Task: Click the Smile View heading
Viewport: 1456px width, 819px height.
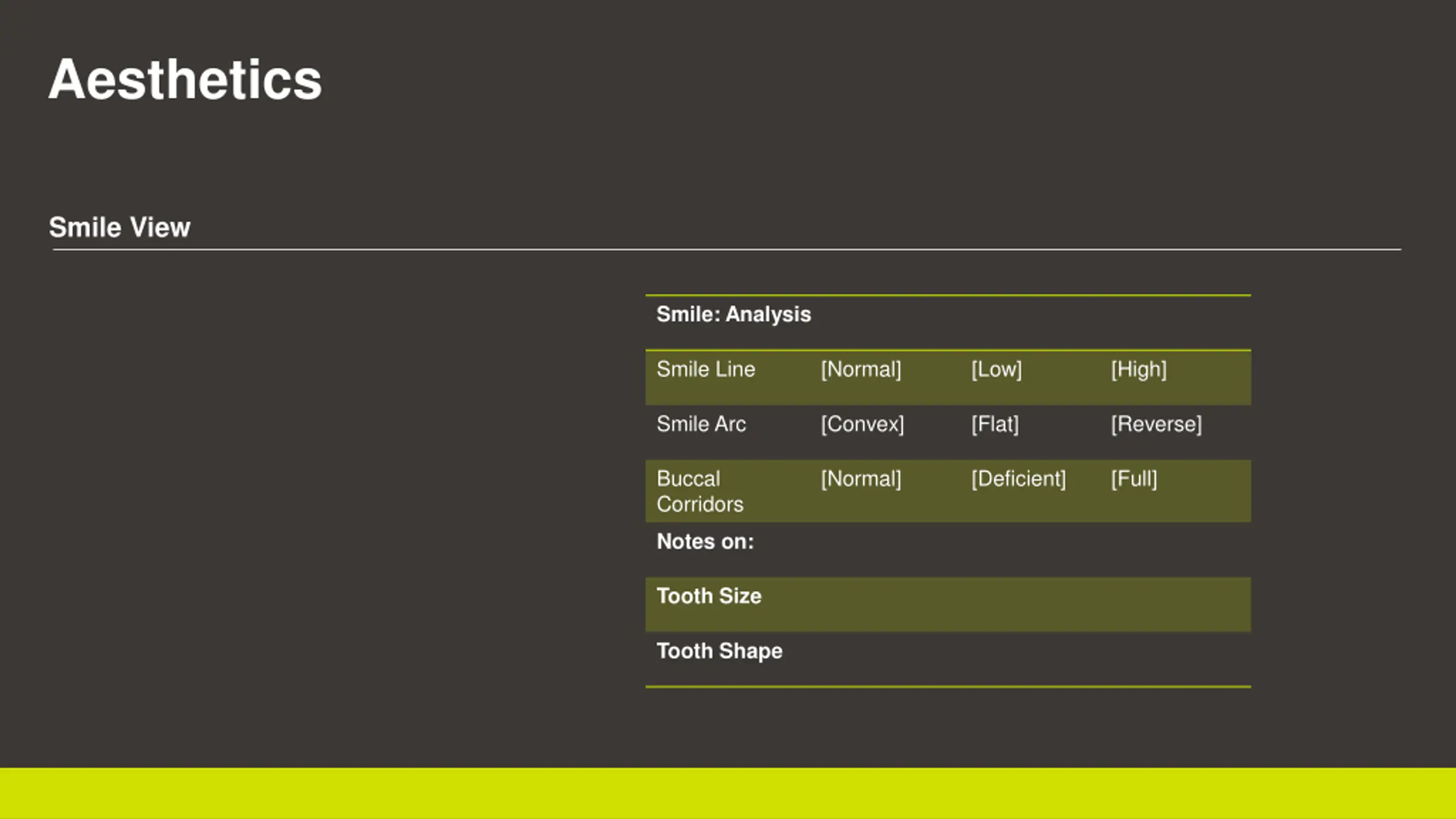Action: 119,227
